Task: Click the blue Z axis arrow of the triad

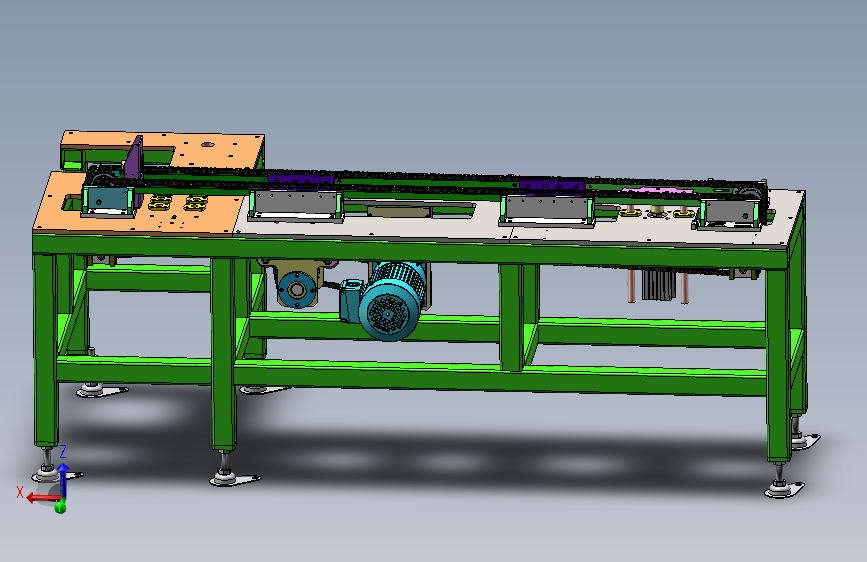Action: click(x=64, y=480)
